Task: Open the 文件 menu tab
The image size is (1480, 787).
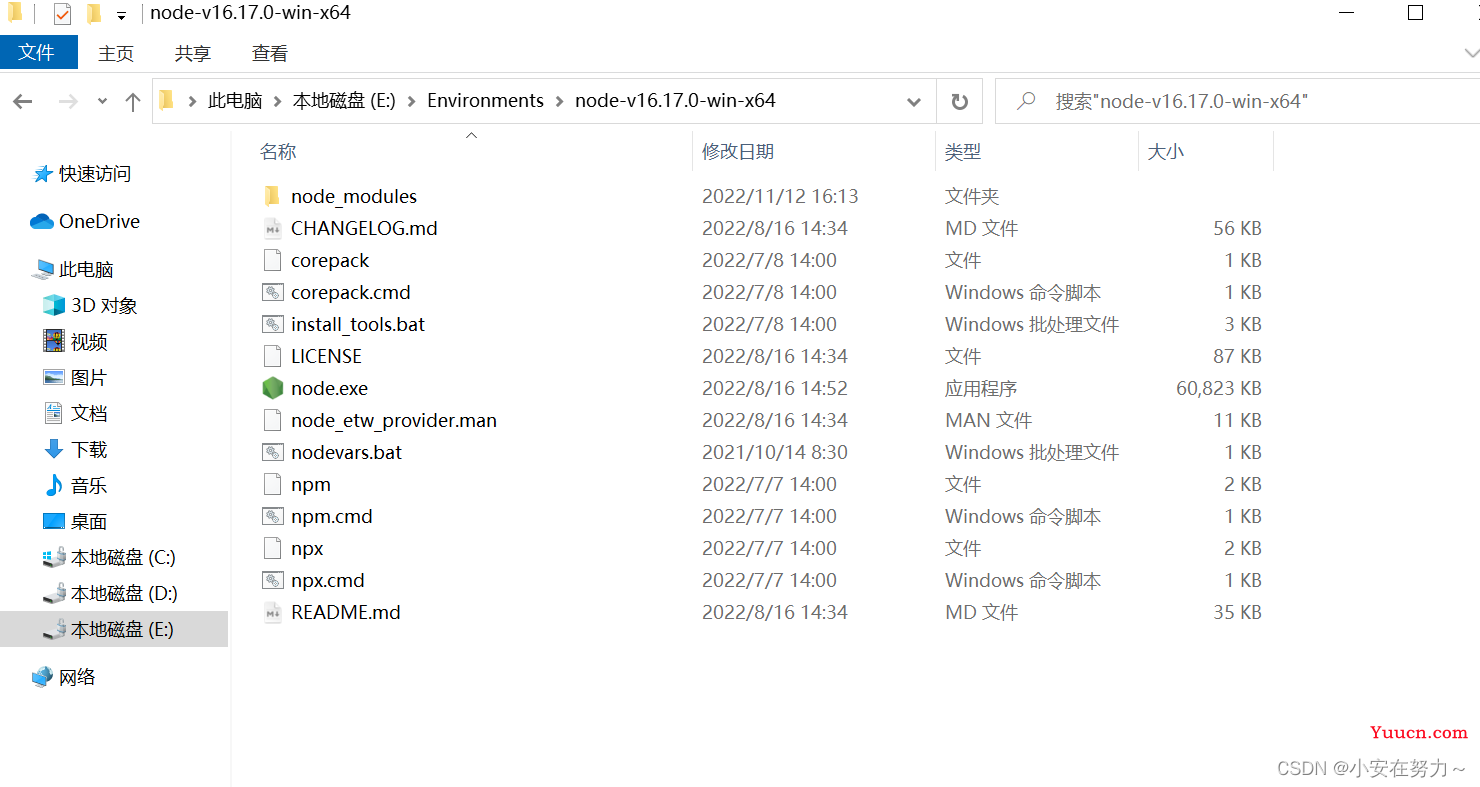Action: pos(37,52)
